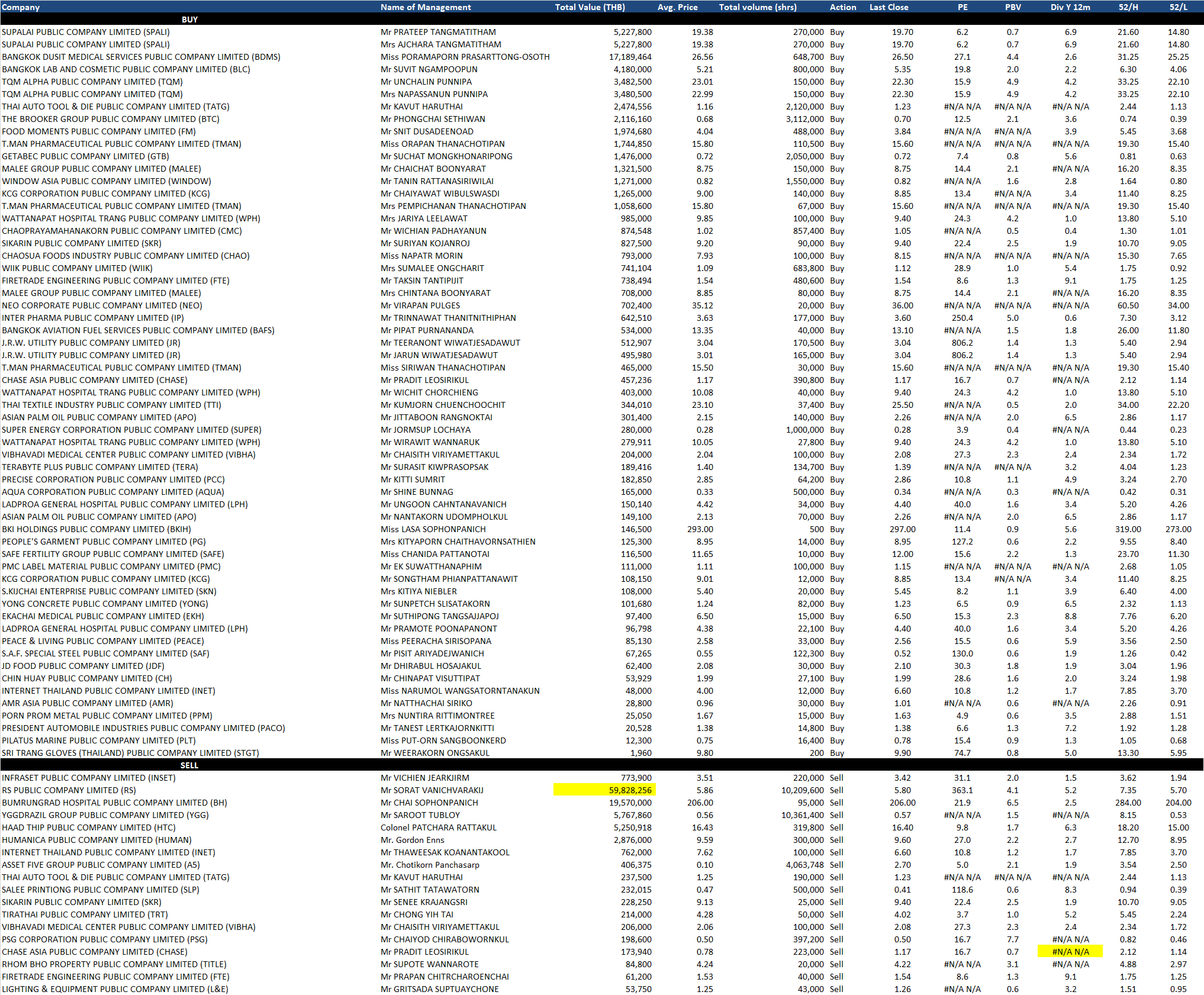1204x995 pixels.
Task: Click the 17,189,464 total value cell
Action: pyautogui.click(x=630, y=57)
